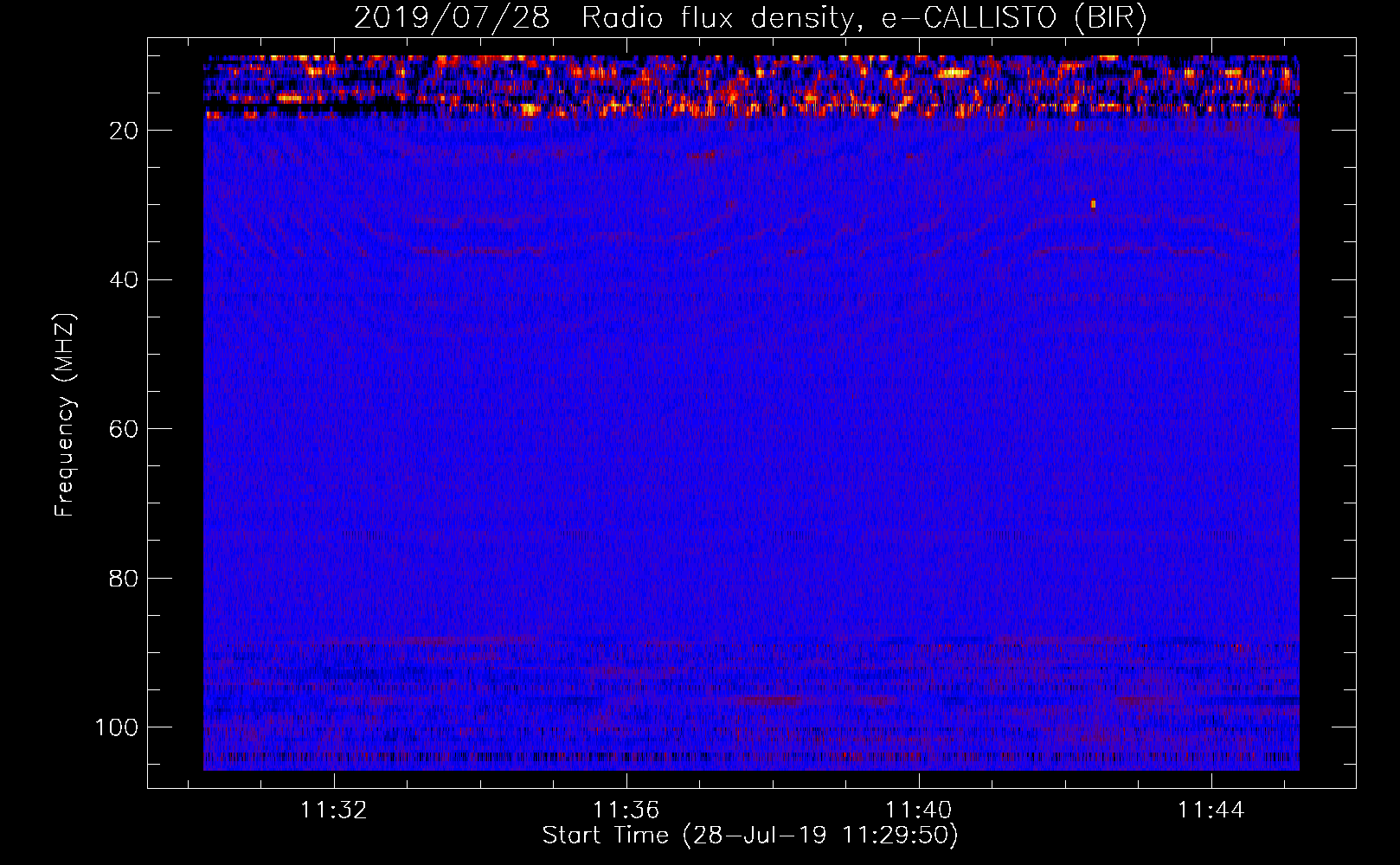Screen dimensions: 1400x865
Task: Click the 11:44 time tick label
Action: tap(1211, 811)
